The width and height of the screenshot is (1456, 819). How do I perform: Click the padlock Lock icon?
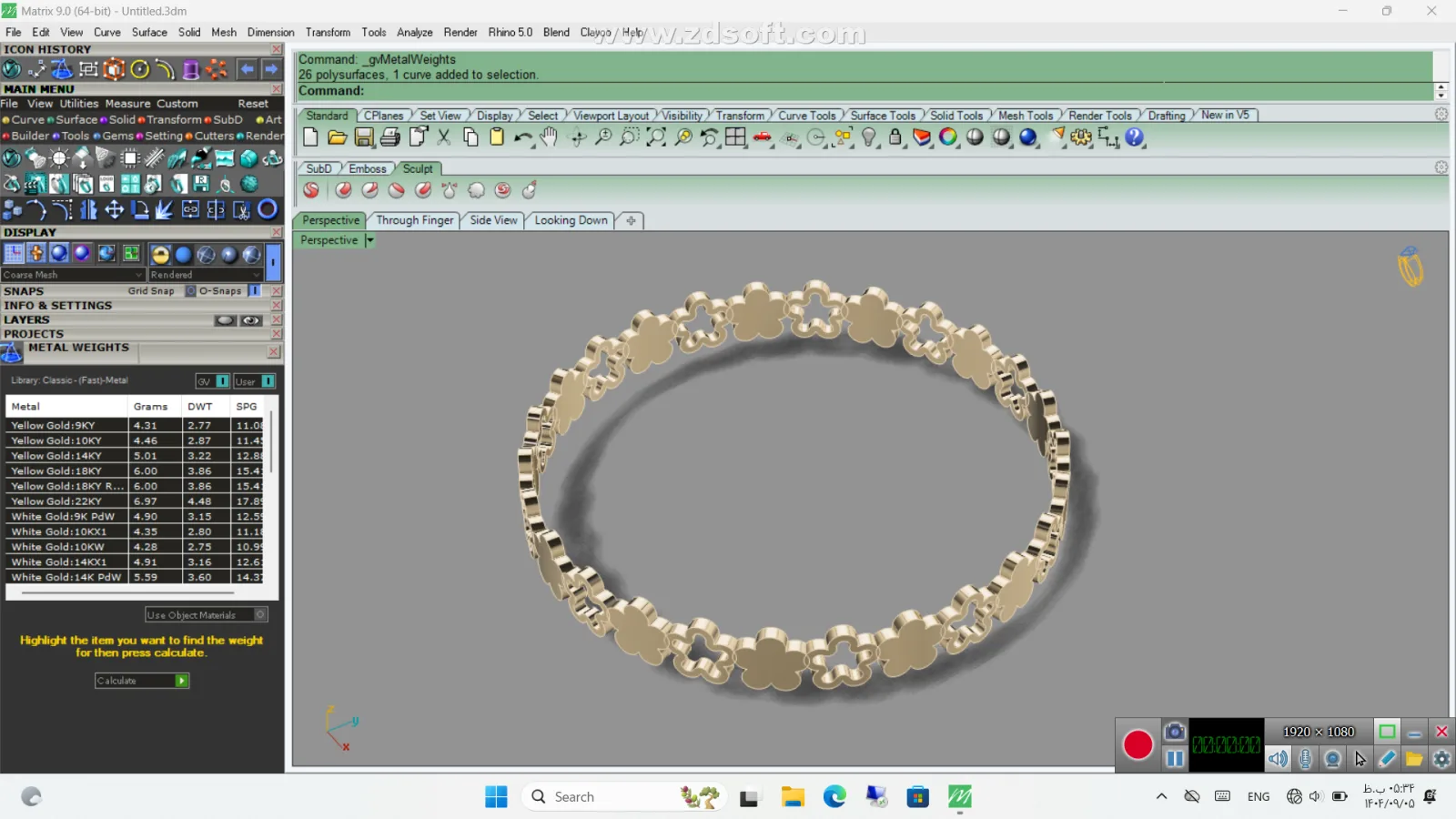click(x=895, y=137)
